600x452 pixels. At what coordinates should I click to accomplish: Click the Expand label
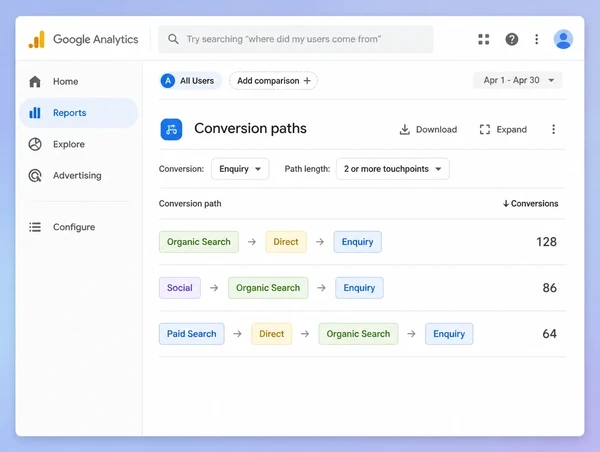coord(512,130)
